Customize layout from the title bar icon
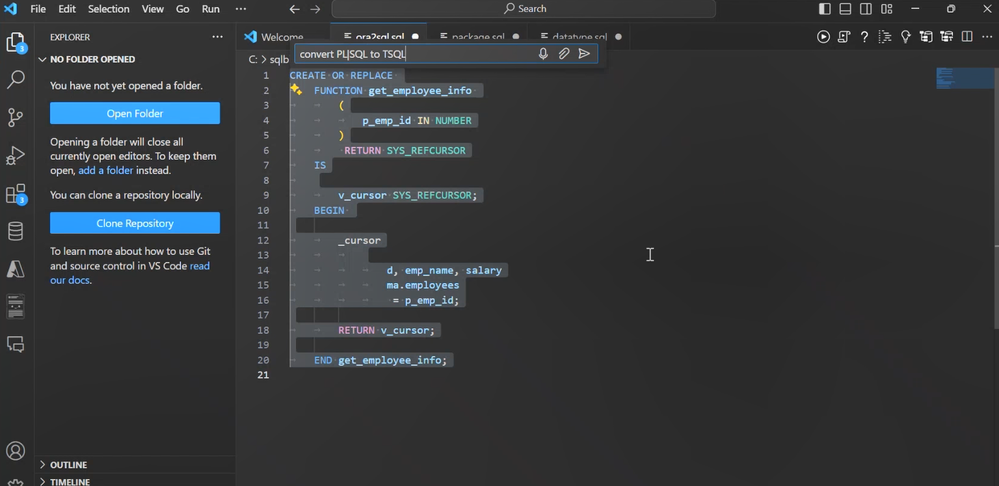This screenshot has height=486, width=999. point(886,9)
